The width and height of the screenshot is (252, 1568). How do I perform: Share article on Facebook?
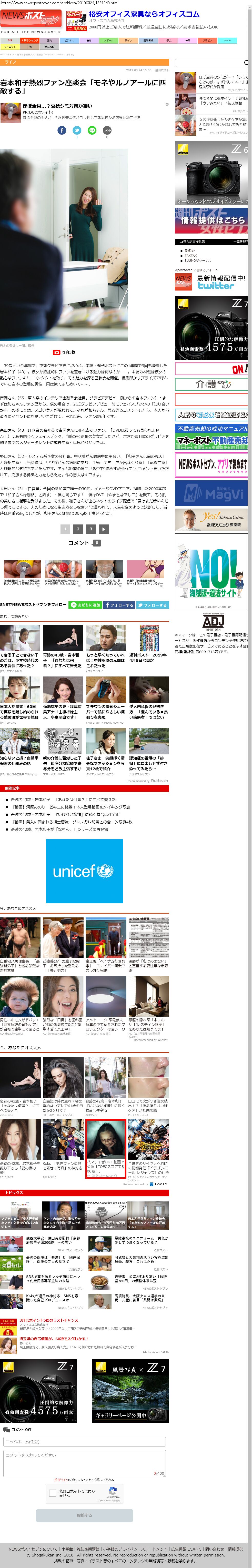click(62, 130)
